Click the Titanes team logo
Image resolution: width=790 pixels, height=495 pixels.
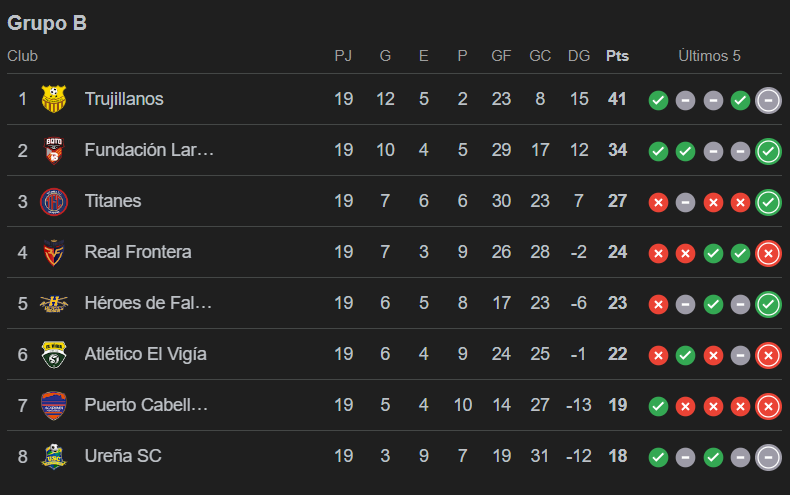pos(53,201)
